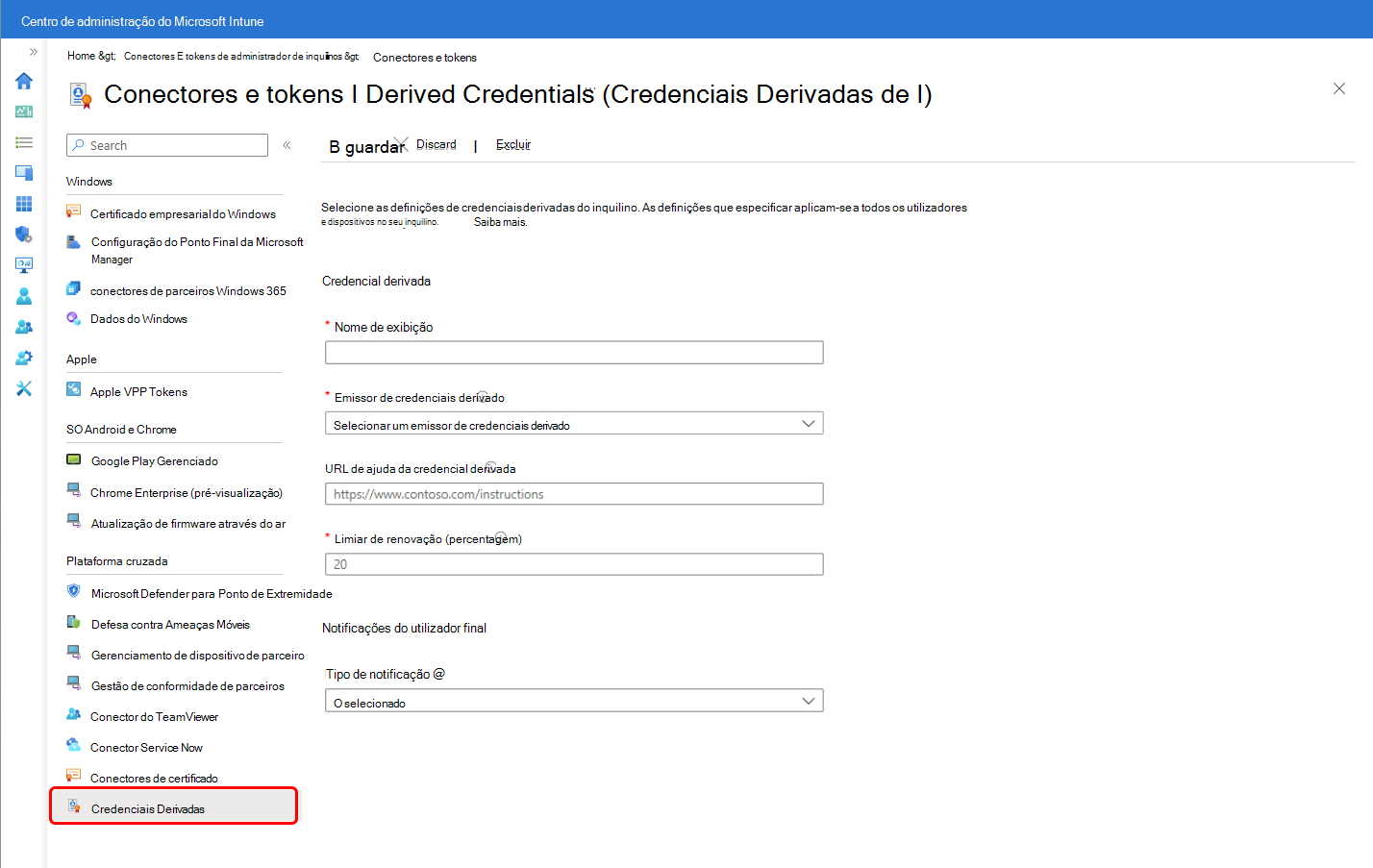Open Conector do TeamViewer
The height and width of the screenshot is (868, 1373).
pyautogui.click(x=154, y=716)
